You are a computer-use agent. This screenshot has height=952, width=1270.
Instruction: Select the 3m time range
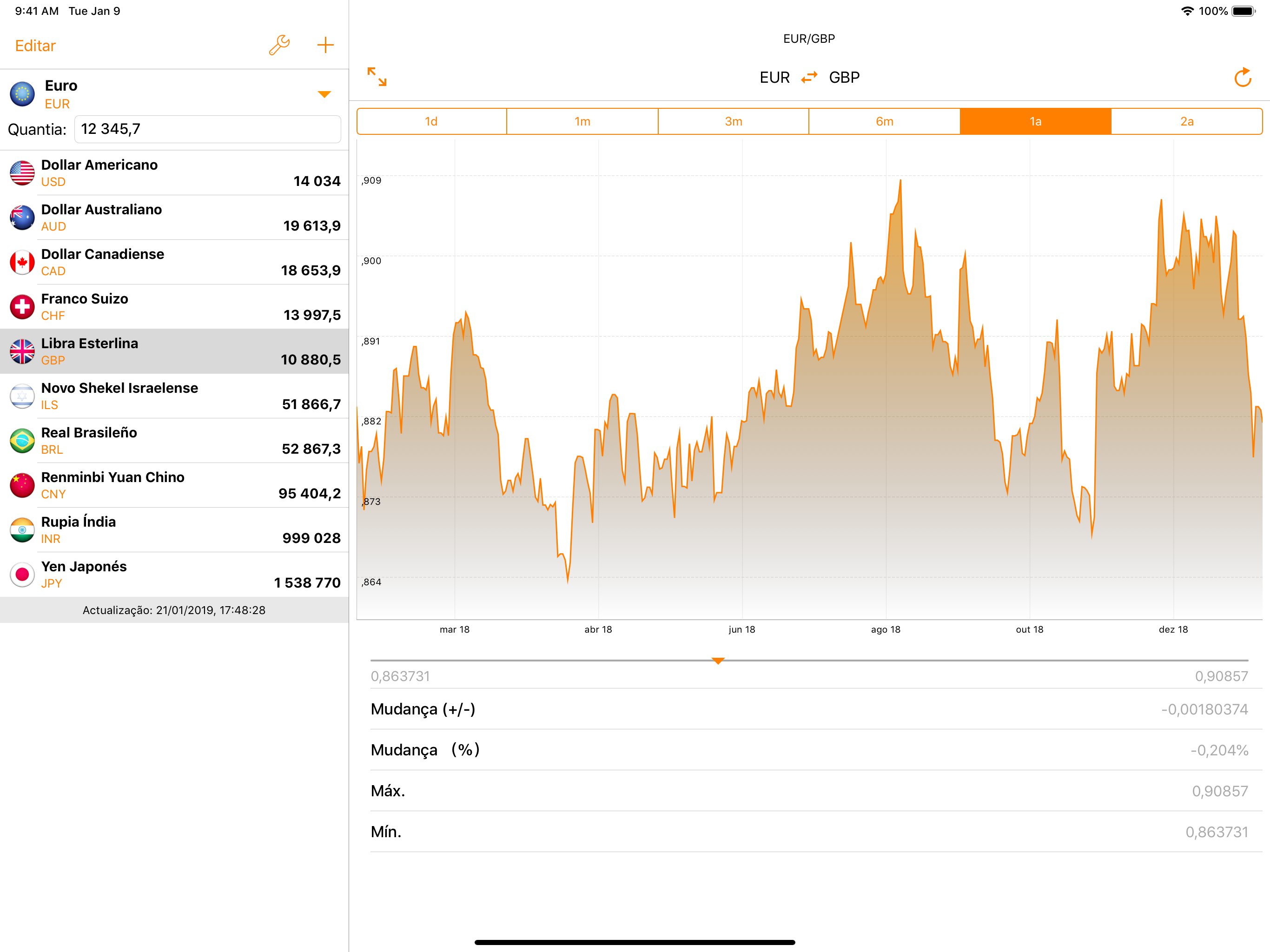coord(733,122)
